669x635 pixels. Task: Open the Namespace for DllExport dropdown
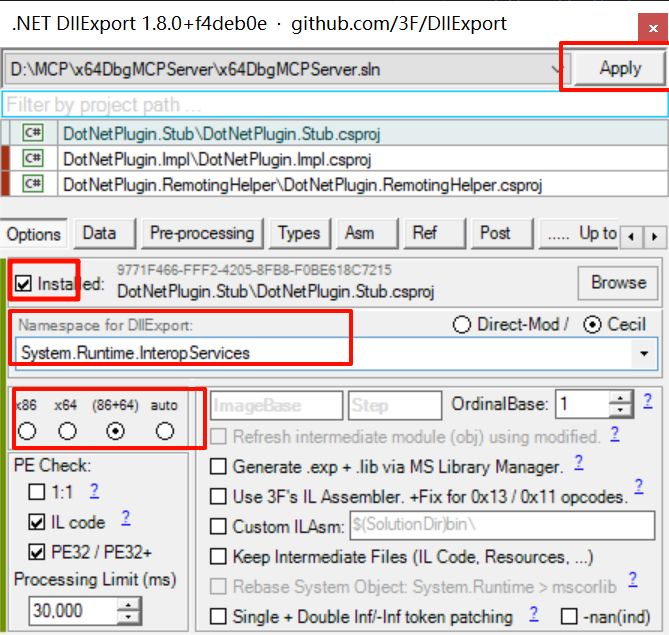(x=641, y=353)
